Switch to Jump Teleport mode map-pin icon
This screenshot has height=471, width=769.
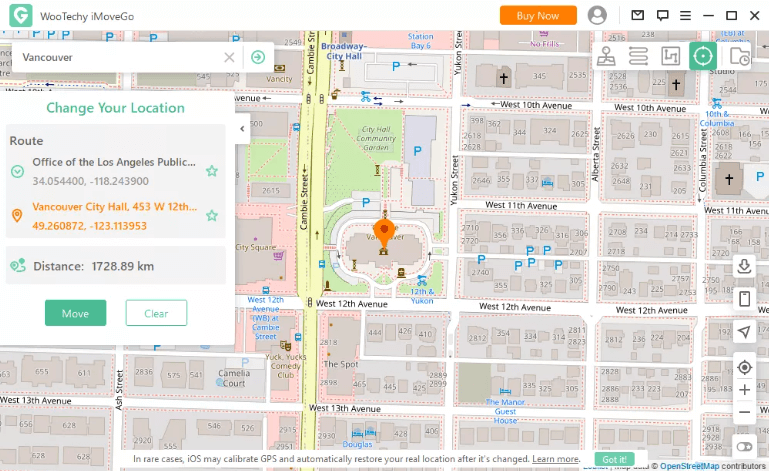606,56
